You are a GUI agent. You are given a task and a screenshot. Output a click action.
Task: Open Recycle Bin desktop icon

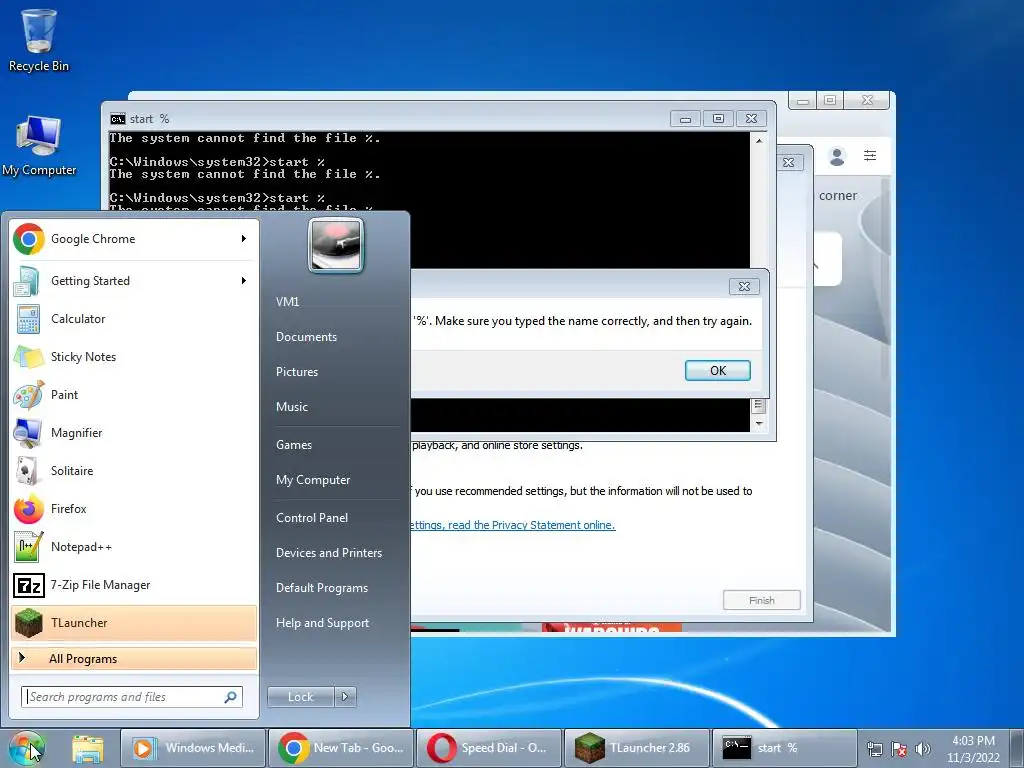[39, 40]
